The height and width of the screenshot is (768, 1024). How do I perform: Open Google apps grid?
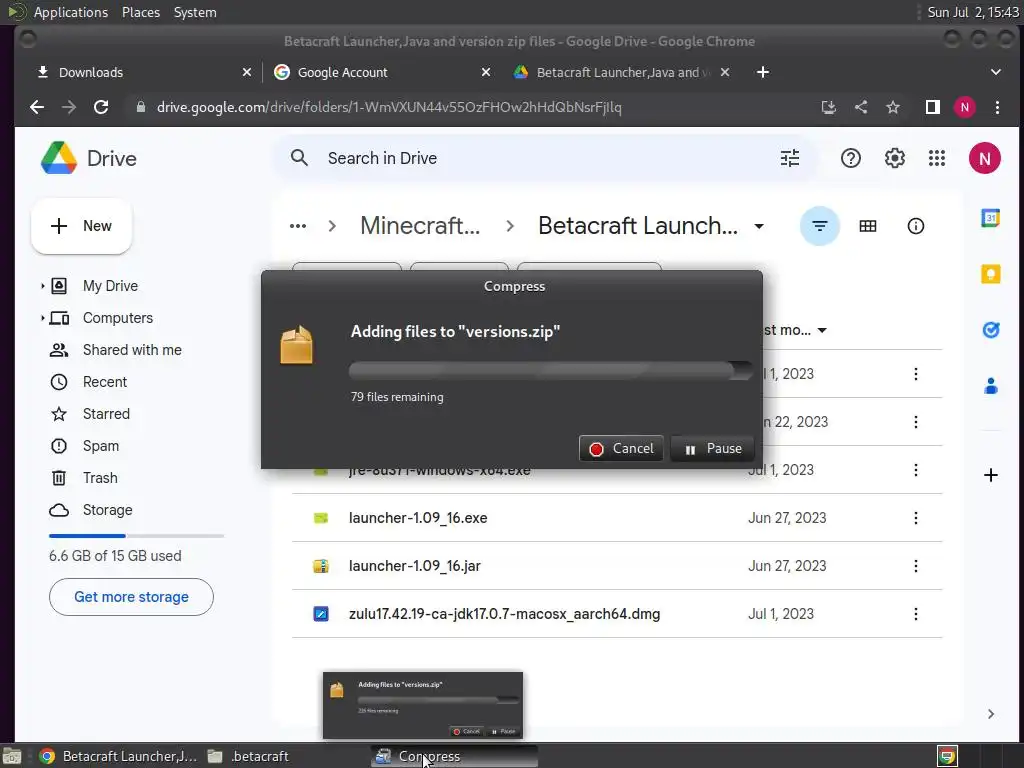(x=936, y=158)
